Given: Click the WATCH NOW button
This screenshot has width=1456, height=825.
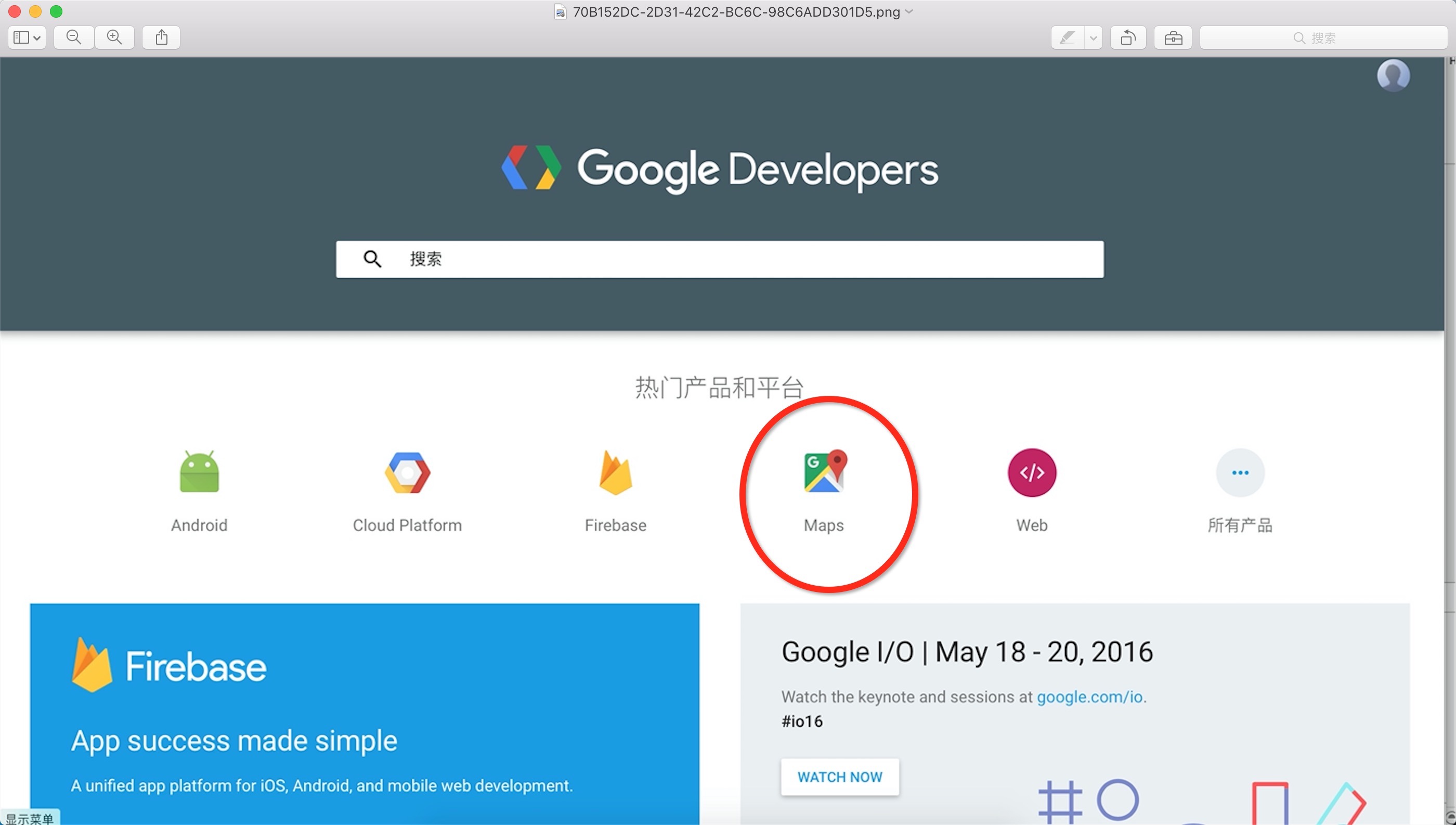Looking at the screenshot, I should (840, 777).
